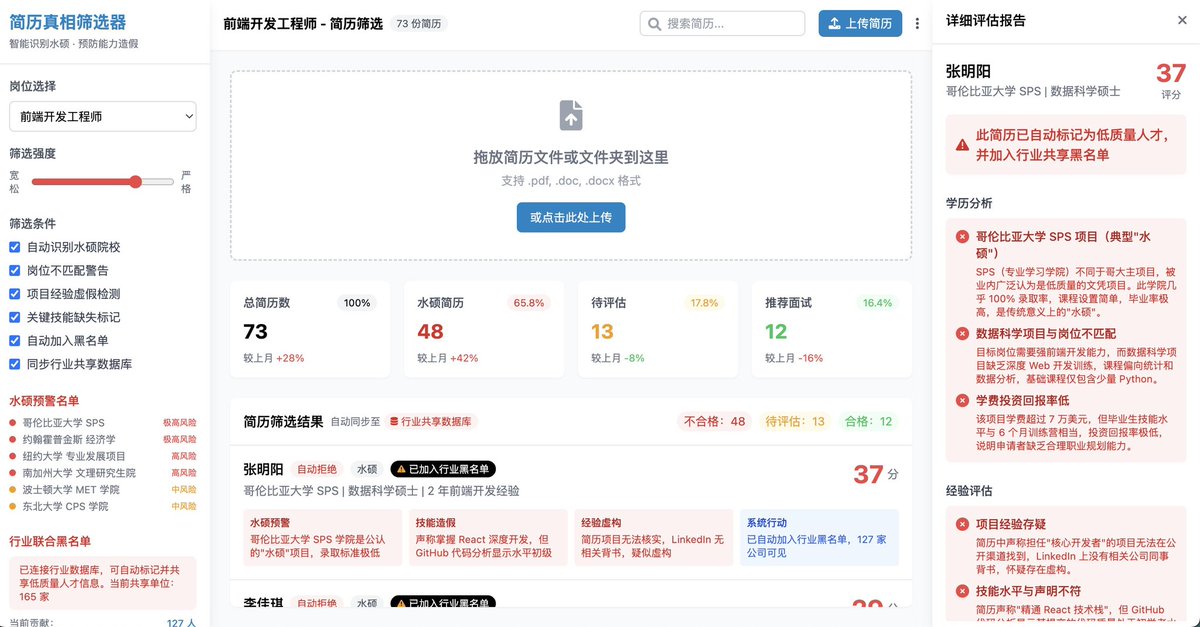Click the 65.8% badge on 水硕简历 card
This screenshot has width=1200, height=627.
(x=529, y=303)
